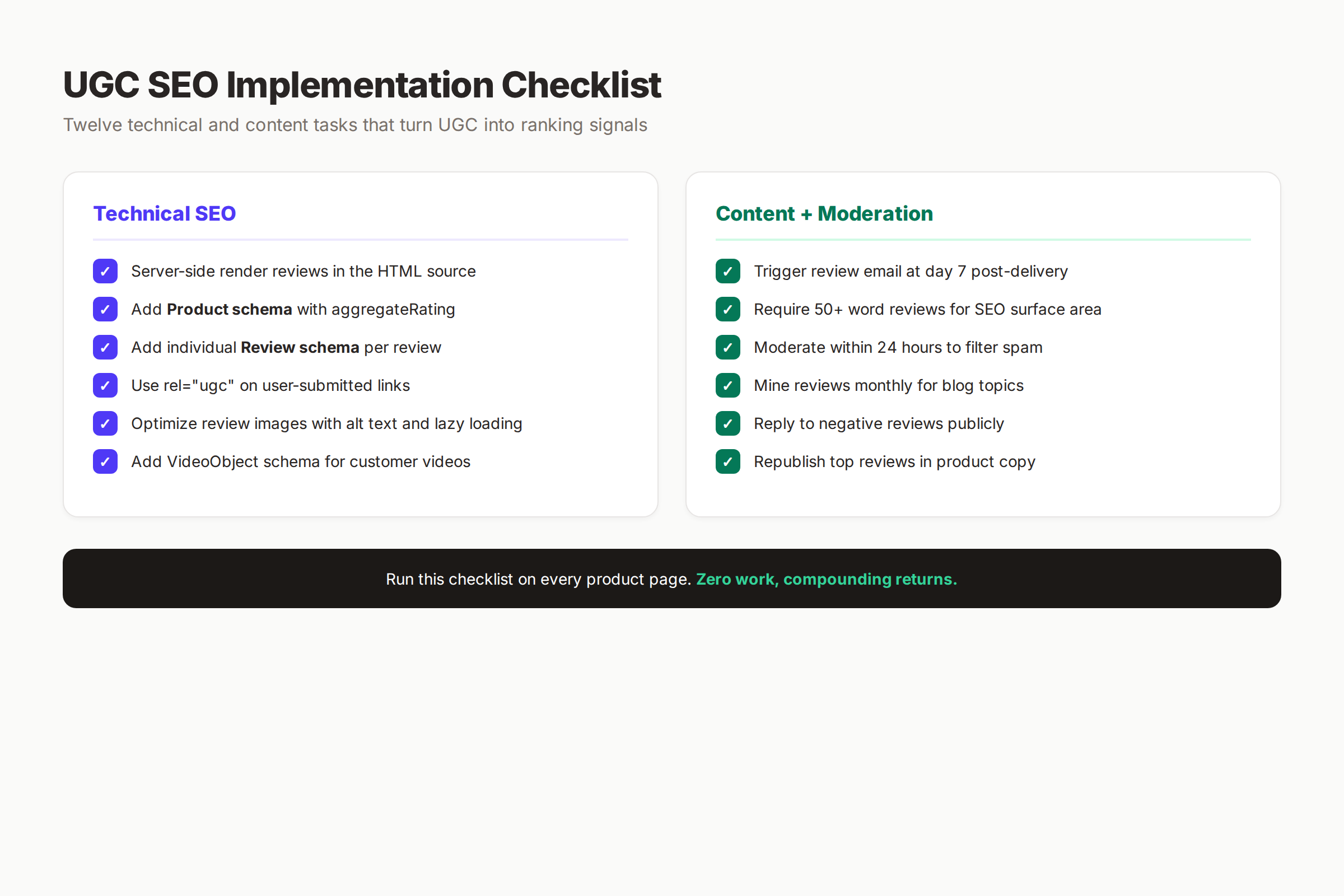Toggle the Mine reviews monthly checkbox
This screenshot has width=1344, height=896.
tap(728, 386)
